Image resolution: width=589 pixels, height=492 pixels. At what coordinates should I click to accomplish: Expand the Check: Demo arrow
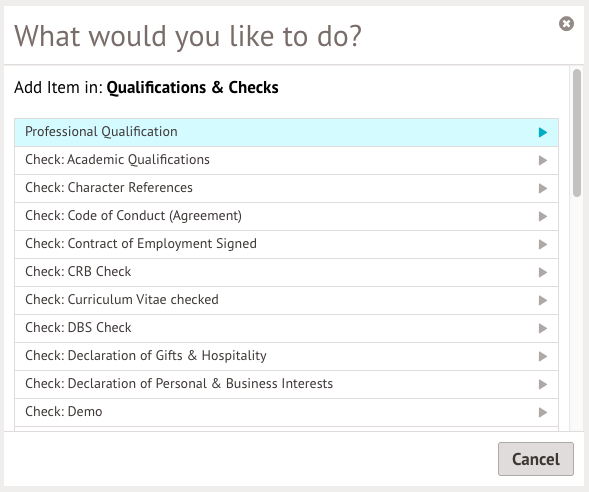[x=542, y=412]
